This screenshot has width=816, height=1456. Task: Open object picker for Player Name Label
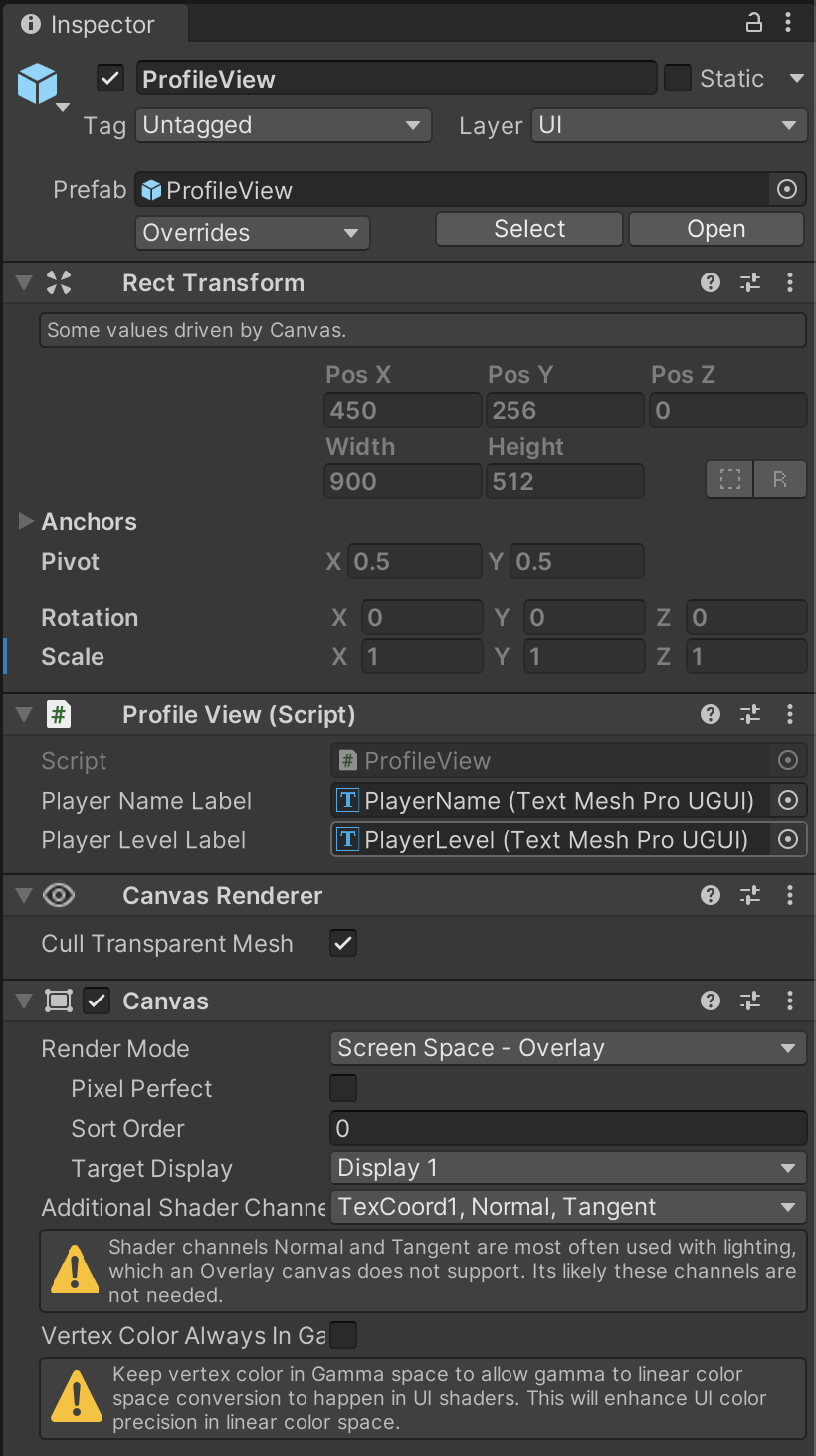click(x=788, y=800)
